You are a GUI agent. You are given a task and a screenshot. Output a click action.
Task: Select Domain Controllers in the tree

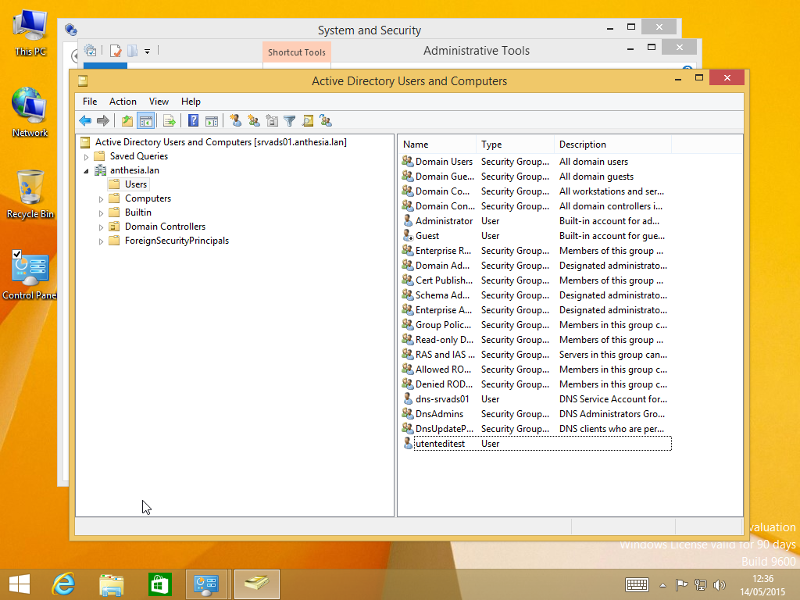coord(165,227)
